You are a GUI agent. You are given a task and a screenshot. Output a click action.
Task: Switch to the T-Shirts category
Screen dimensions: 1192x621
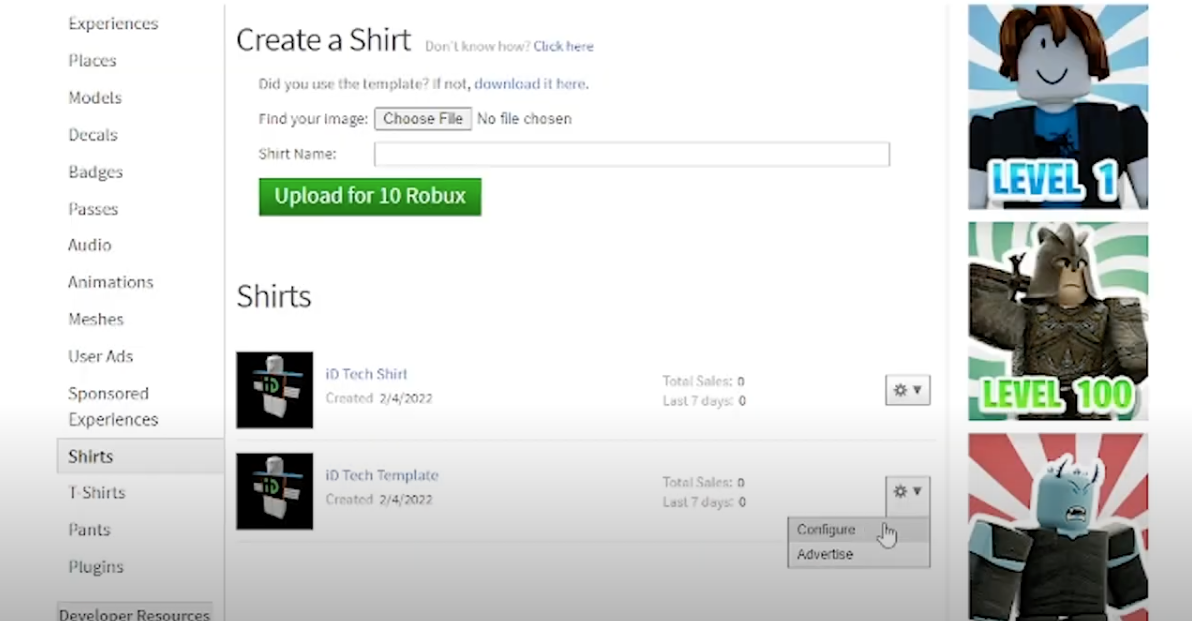pos(96,493)
